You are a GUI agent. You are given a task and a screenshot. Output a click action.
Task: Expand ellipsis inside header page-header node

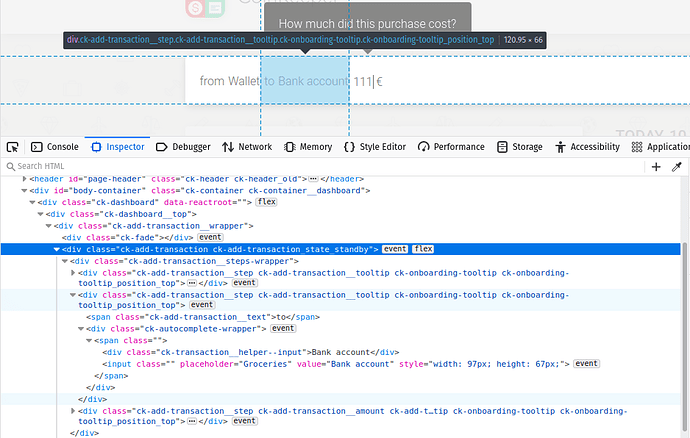click(x=313, y=179)
